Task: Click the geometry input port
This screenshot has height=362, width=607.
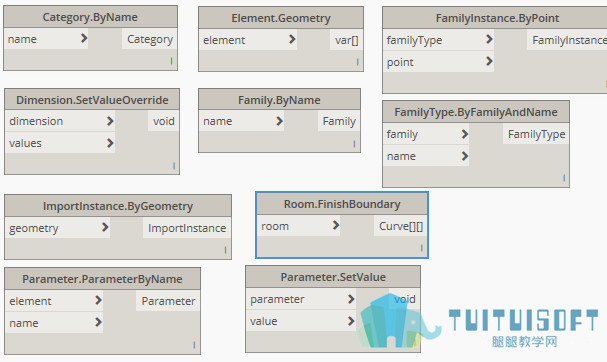Action: pyautogui.click(x=57, y=228)
